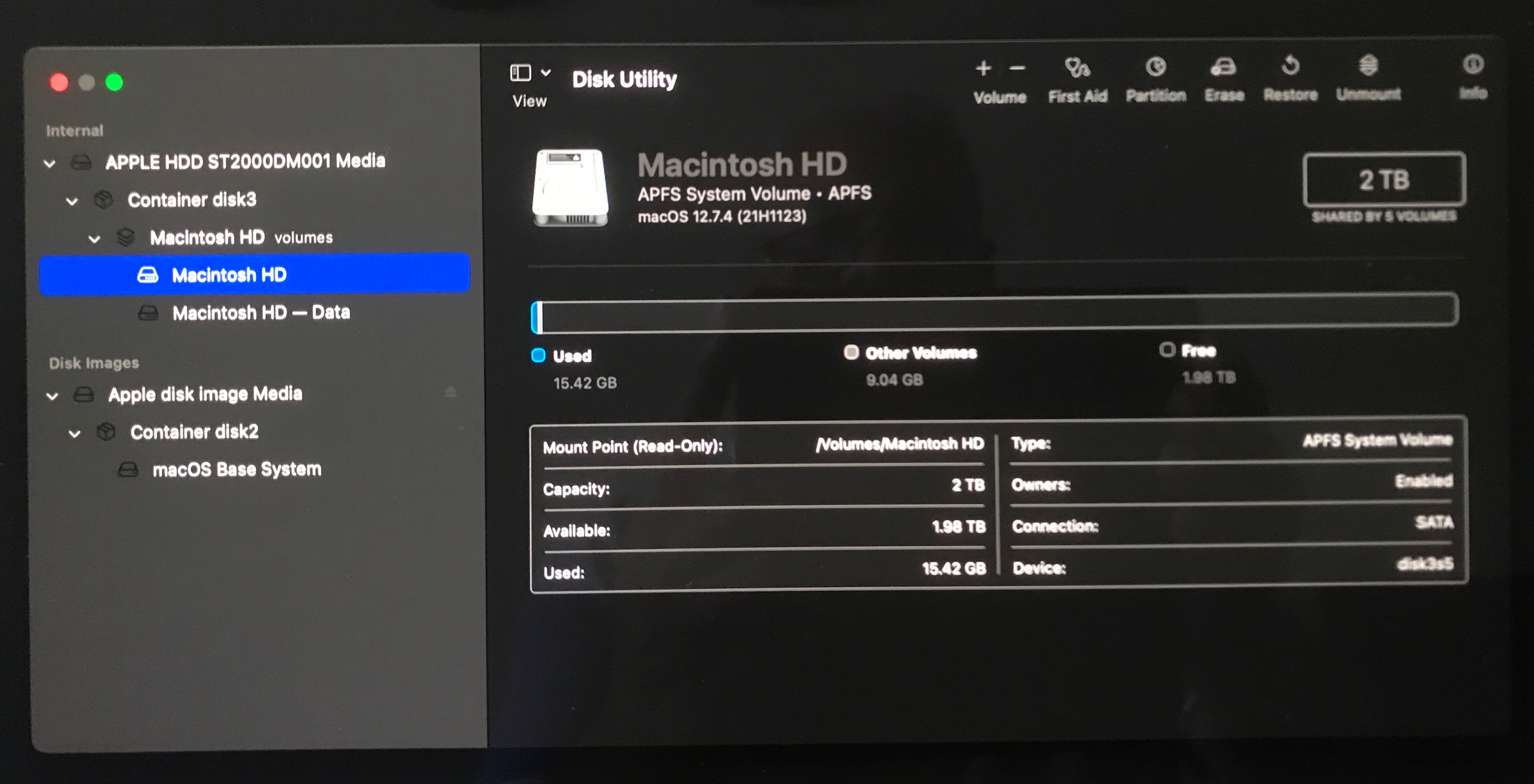The height and width of the screenshot is (784, 1534).
Task: Collapse APPLE HDD ST2000DM001 Media
Action: pyautogui.click(x=50, y=163)
